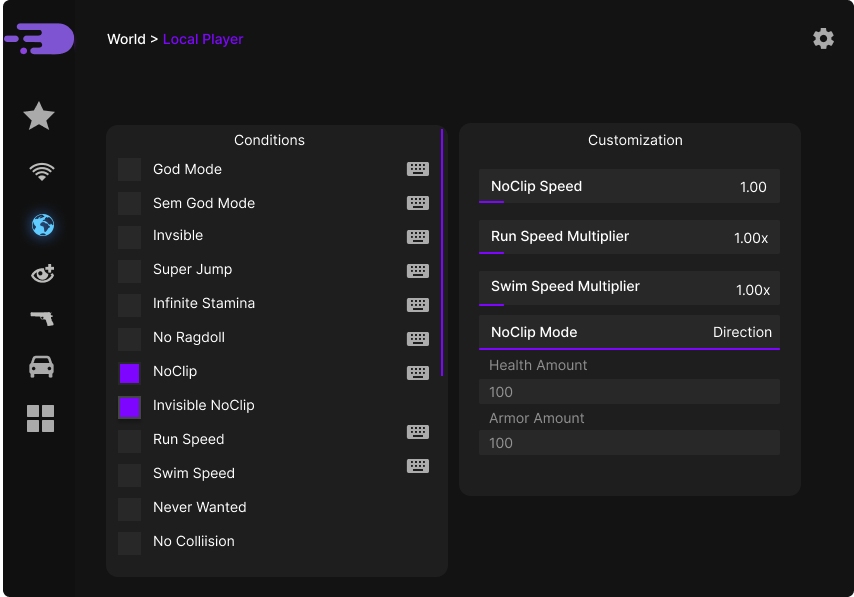Screen dimensions: 854x597
Task: Open the vehicle car tab
Action: coord(41,367)
